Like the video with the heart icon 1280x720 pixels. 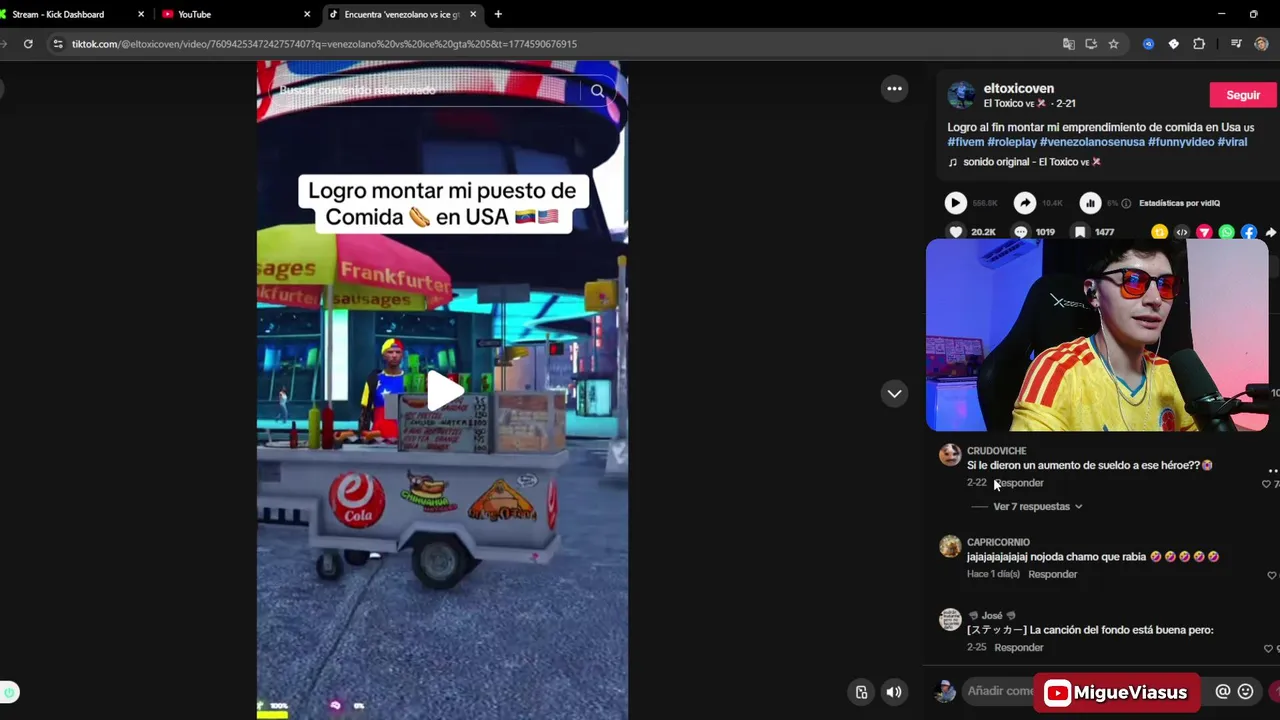pos(956,232)
